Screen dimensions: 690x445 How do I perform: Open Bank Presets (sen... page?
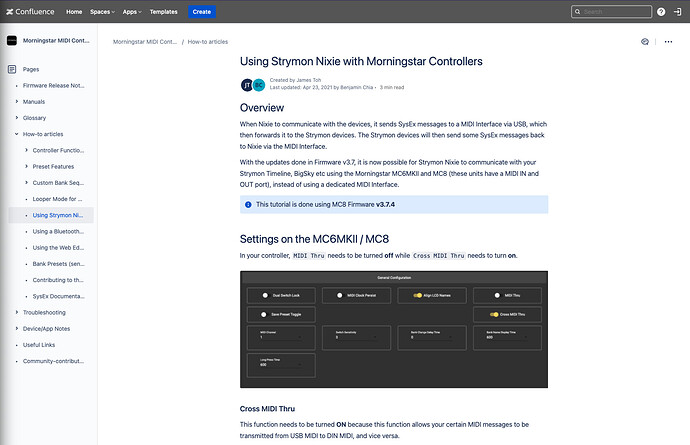59,264
